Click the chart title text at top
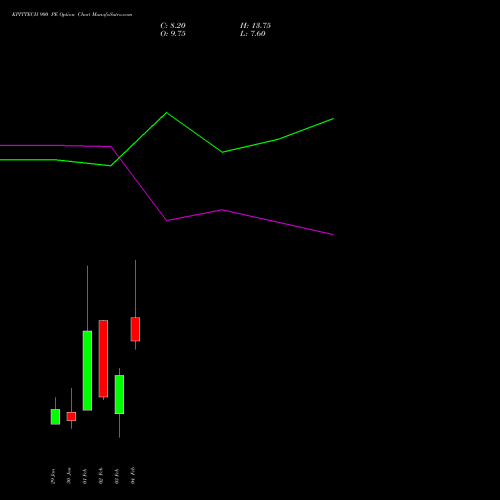 coord(72,15)
